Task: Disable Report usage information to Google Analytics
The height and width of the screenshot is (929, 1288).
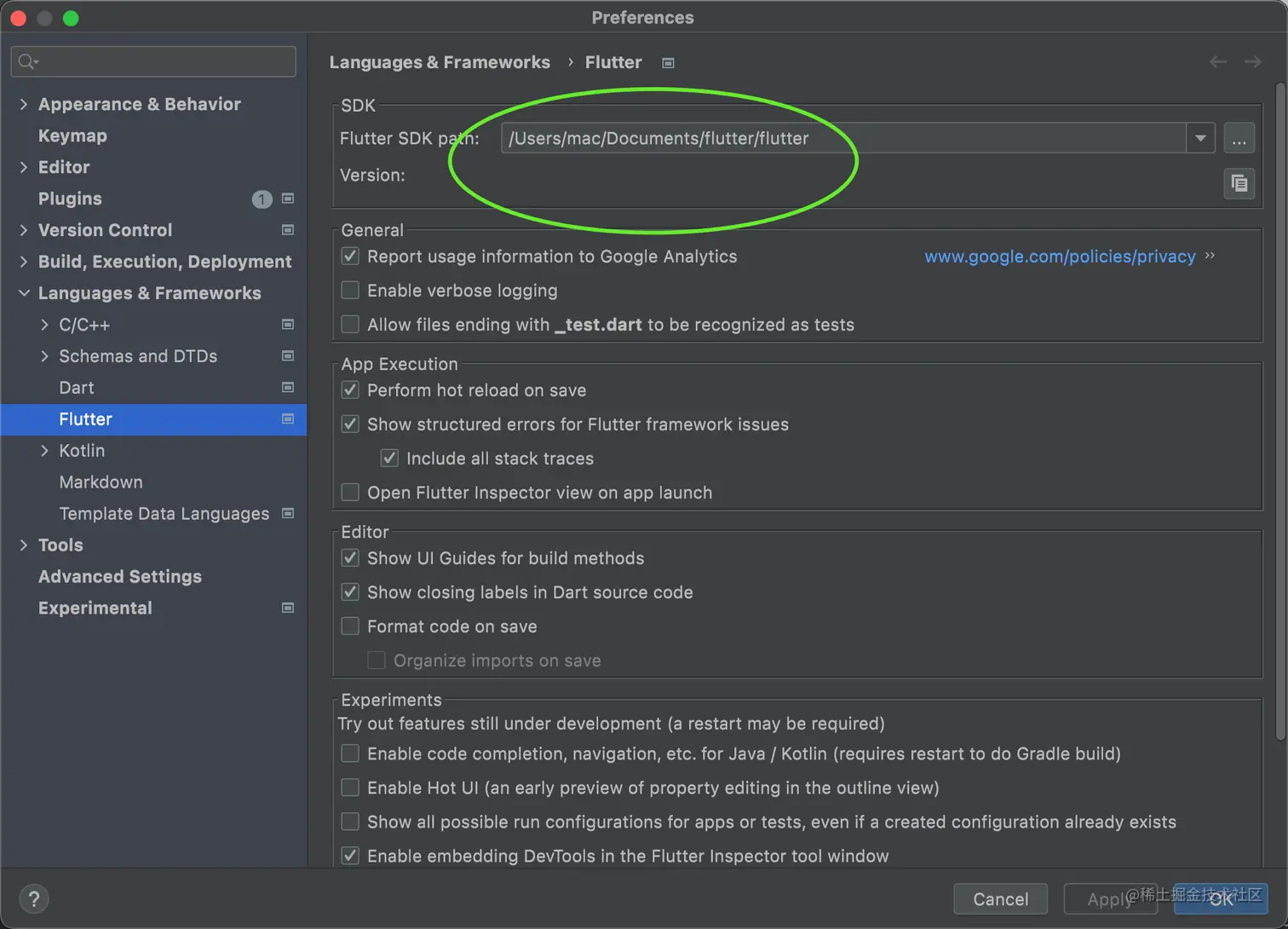Action: pos(350,257)
